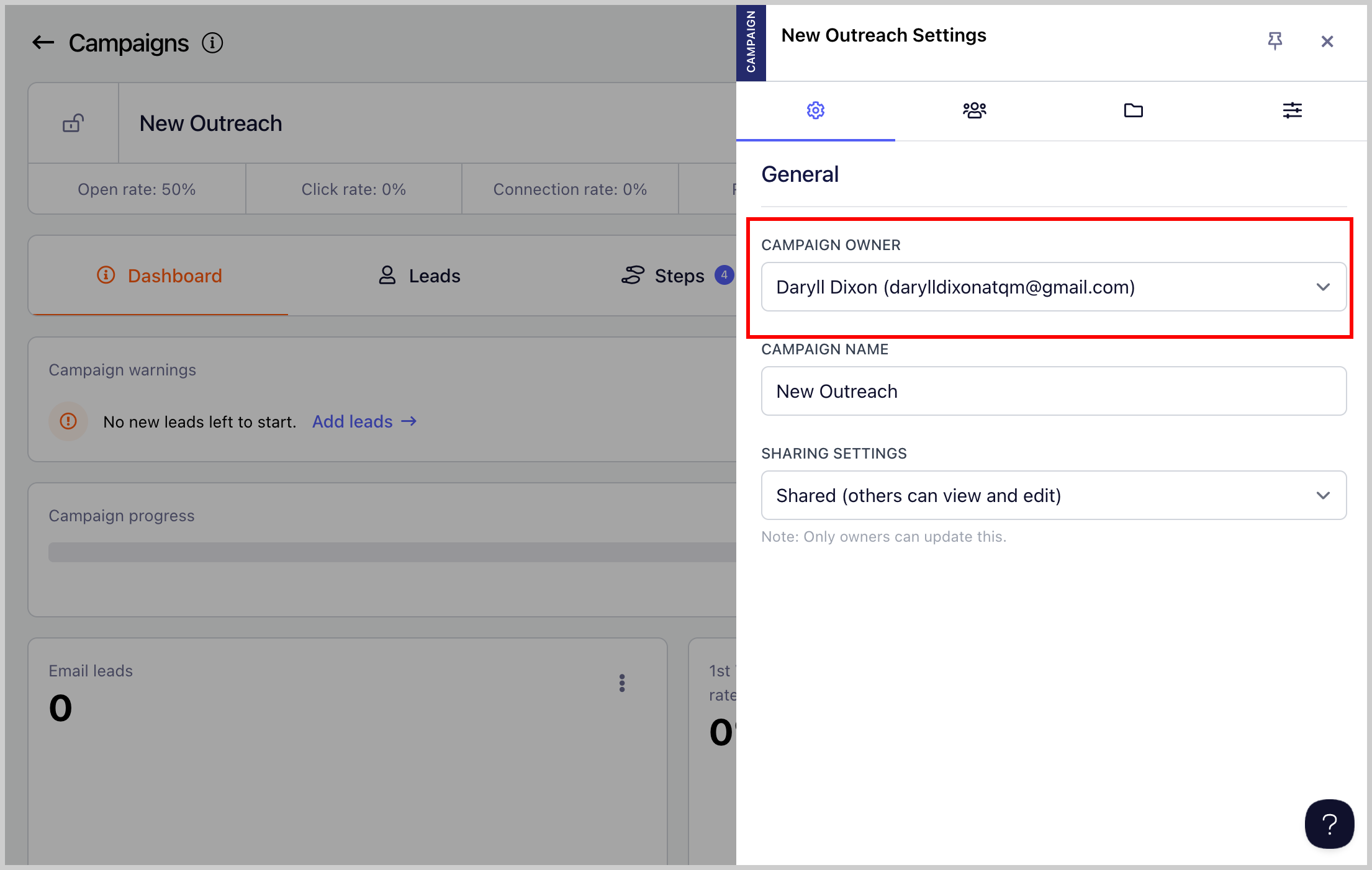Open the help question mark button

click(1329, 824)
